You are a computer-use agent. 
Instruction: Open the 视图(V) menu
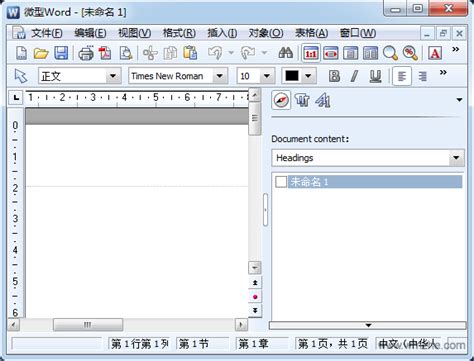click(134, 33)
